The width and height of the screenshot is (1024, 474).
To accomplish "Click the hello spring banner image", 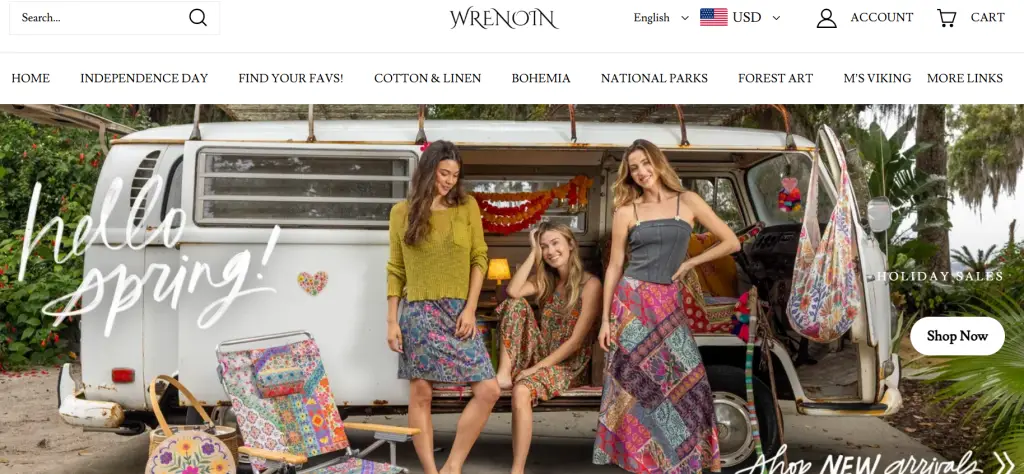I will coord(512,289).
